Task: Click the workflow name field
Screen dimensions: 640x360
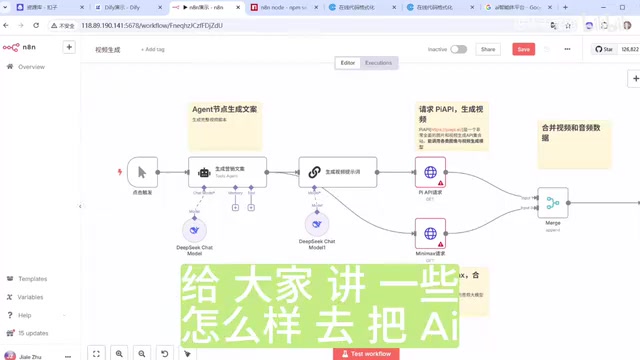Action: (108, 49)
